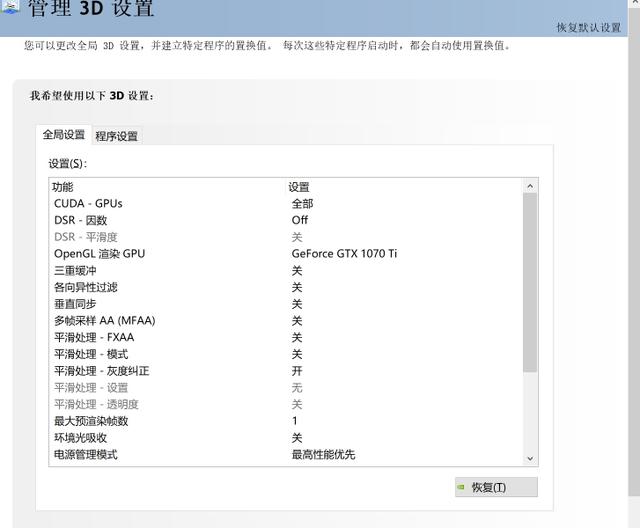Click the settings list scrollbar thumb
The width and height of the screenshot is (640, 528).
click(530, 282)
